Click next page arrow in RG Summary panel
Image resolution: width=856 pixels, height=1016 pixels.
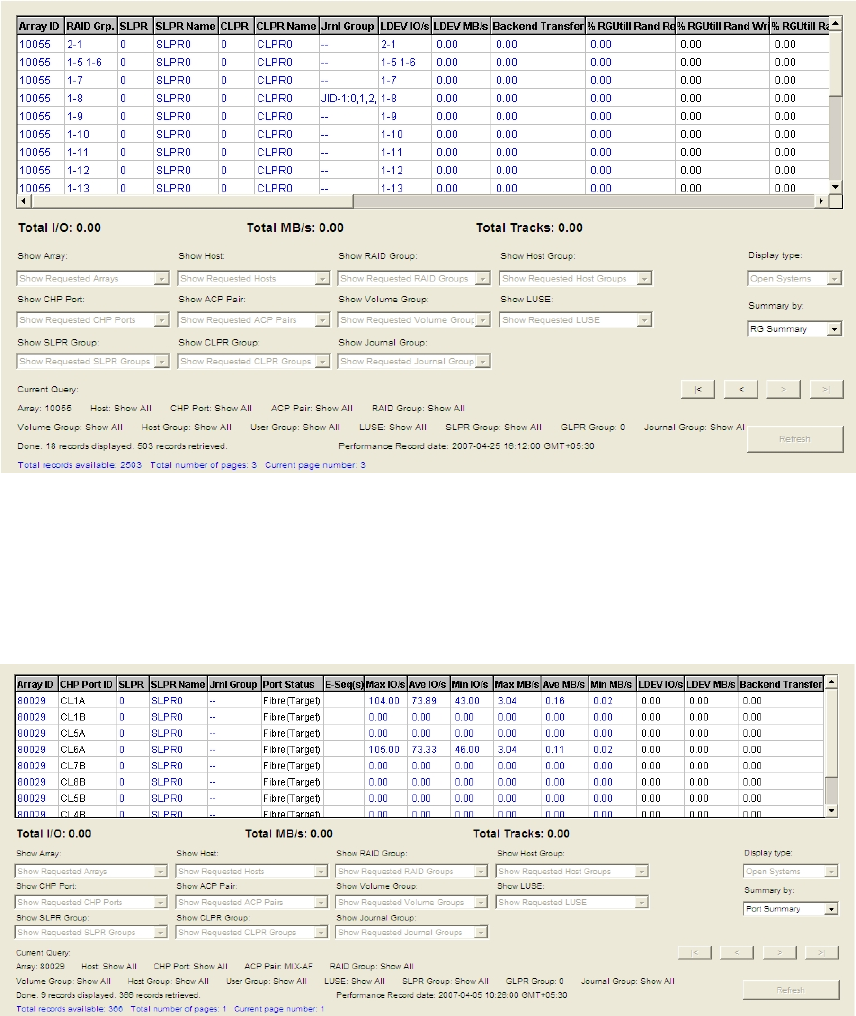(783, 388)
